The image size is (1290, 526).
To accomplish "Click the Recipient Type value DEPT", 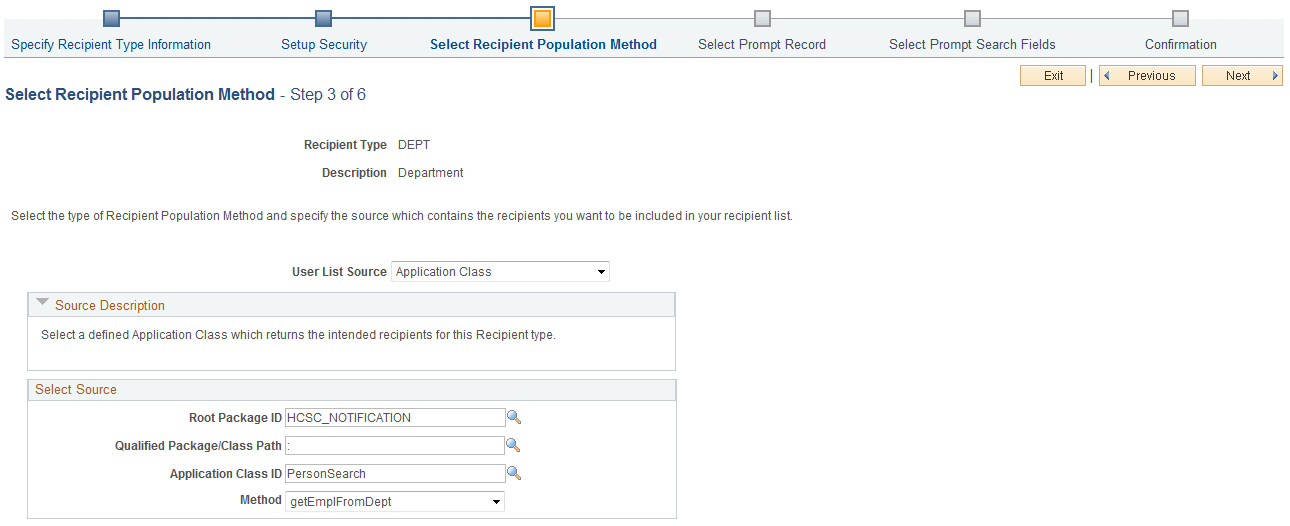I will point(414,145).
